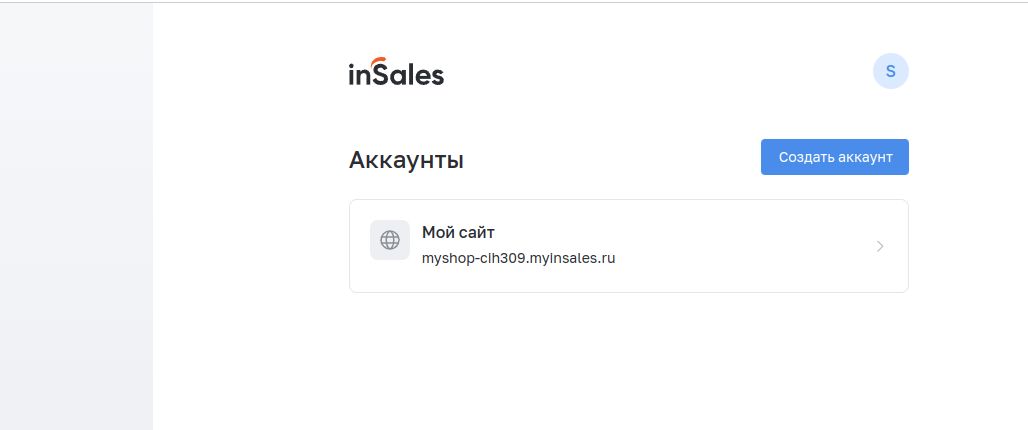Go to the site via the arrow chevron
The width and height of the screenshot is (1028, 430).
(880, 246)
